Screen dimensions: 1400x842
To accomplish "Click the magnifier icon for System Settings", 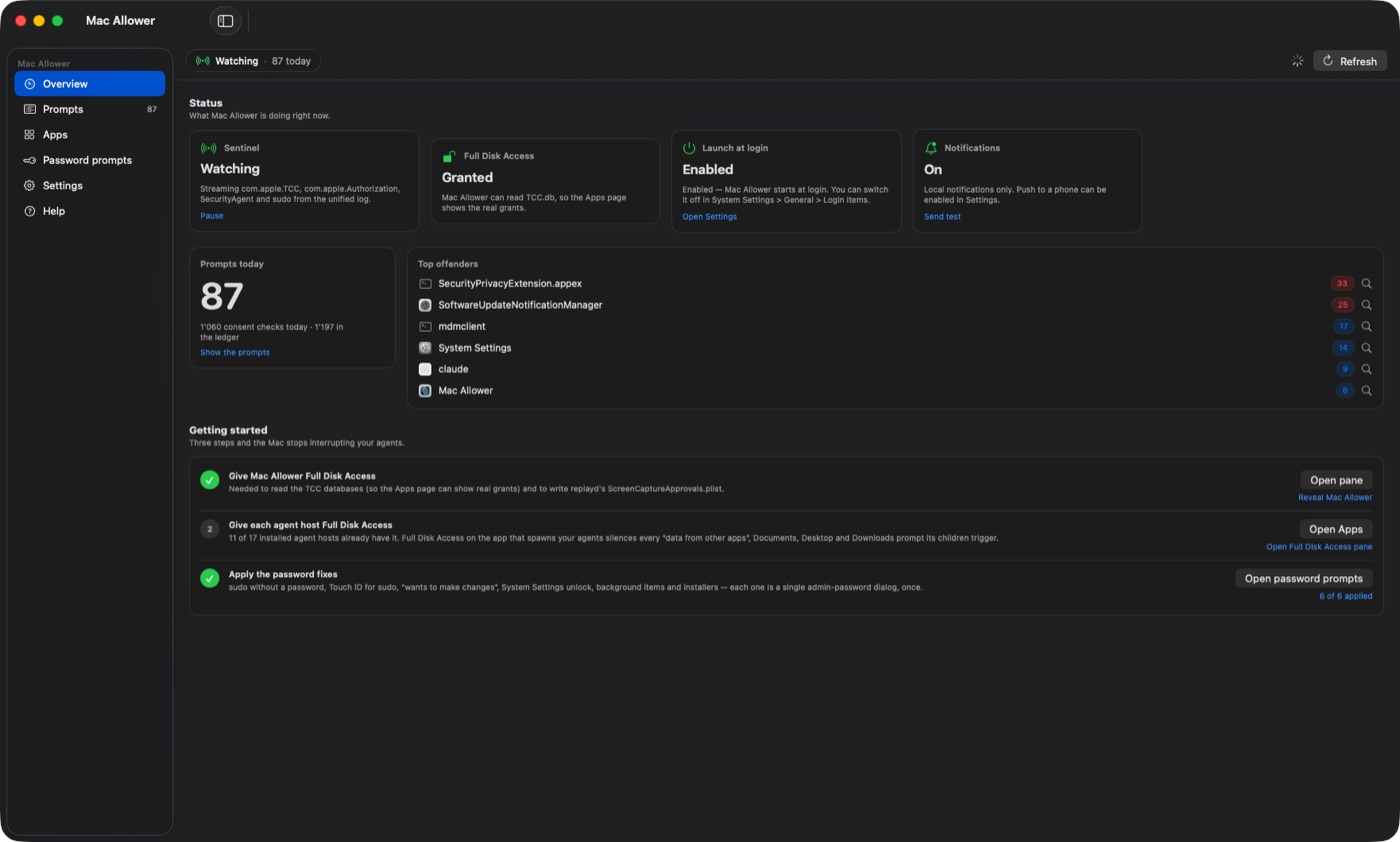I will point(1367,348).
